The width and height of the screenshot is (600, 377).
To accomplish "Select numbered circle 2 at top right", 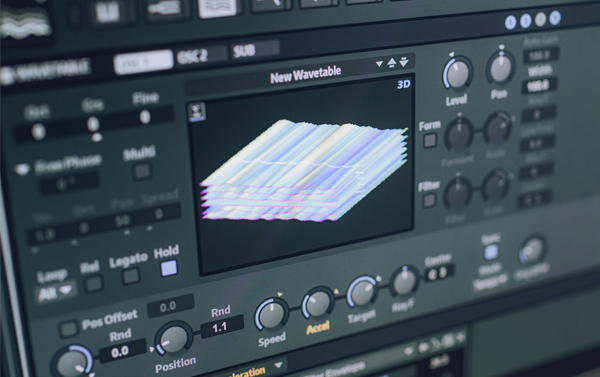I will 525,21.
